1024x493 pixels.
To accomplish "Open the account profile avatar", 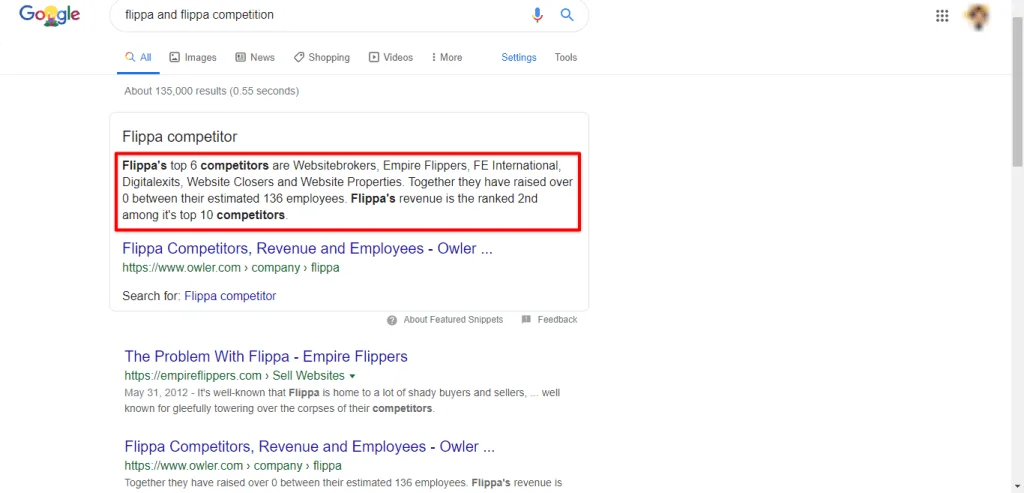I will (977, 16).
